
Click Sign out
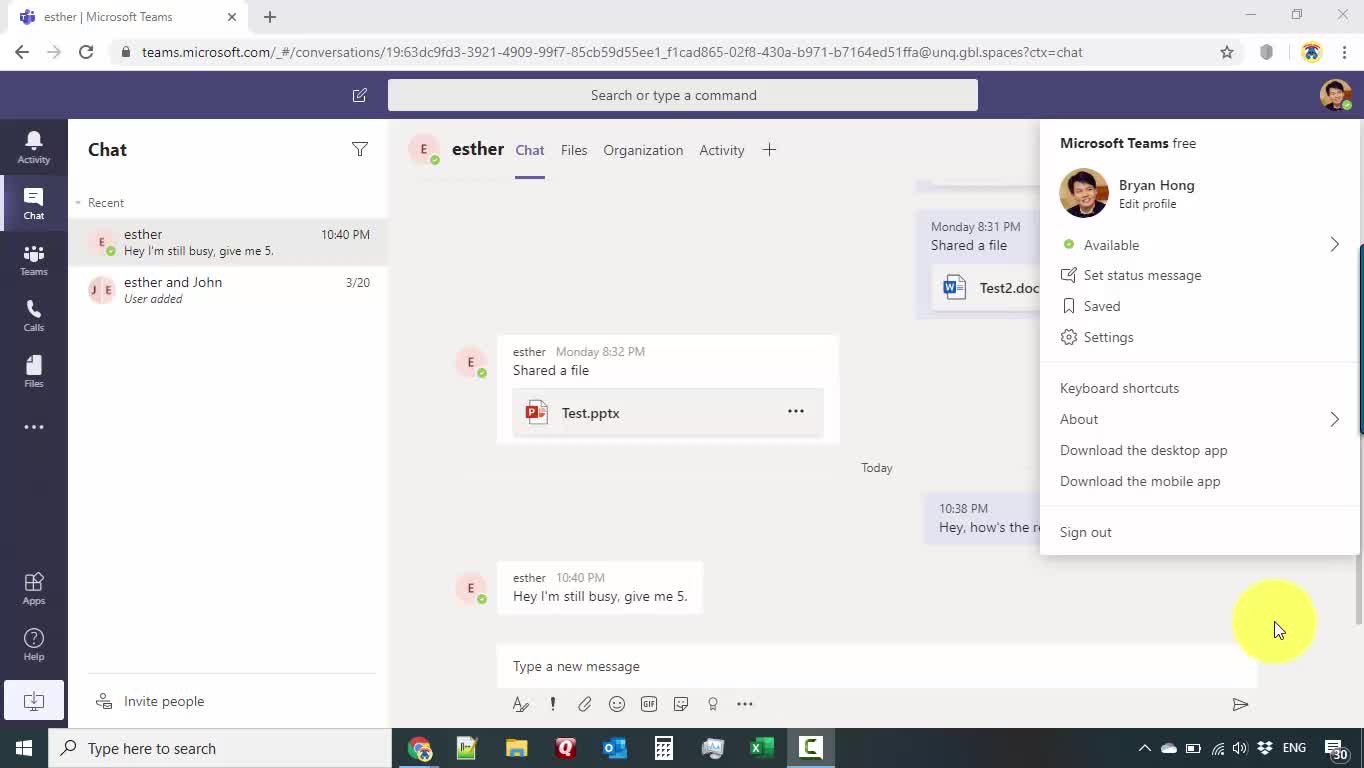[1085, 532]
